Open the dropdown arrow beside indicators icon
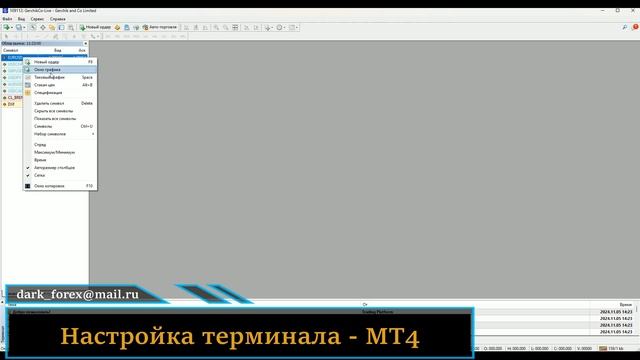 click(x=272, y=27)
